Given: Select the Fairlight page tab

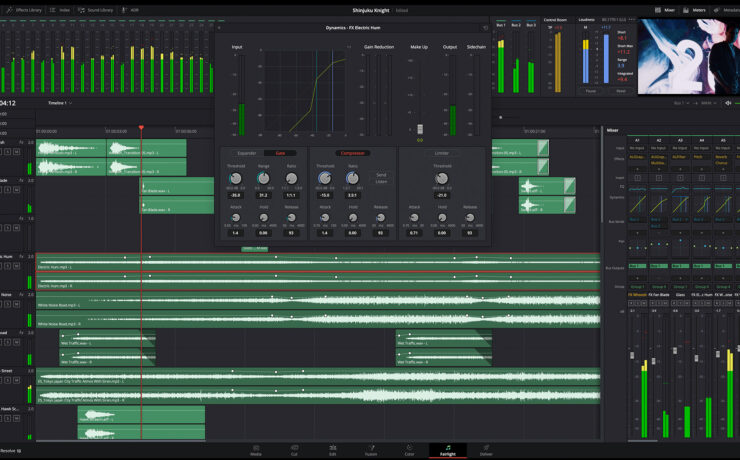Looking at the screenshot, I should coord(448,450).
